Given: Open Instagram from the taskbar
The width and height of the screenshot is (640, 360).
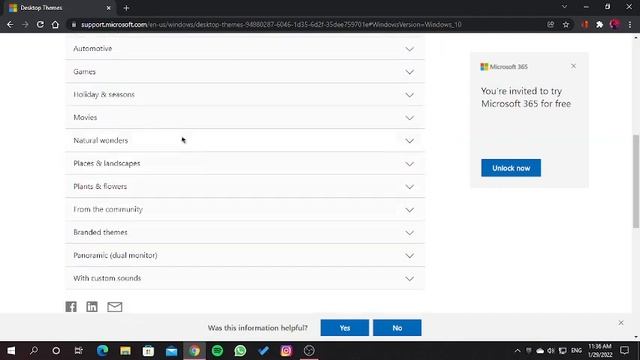Looking at the screenshot, I should (x=286, y=351).
